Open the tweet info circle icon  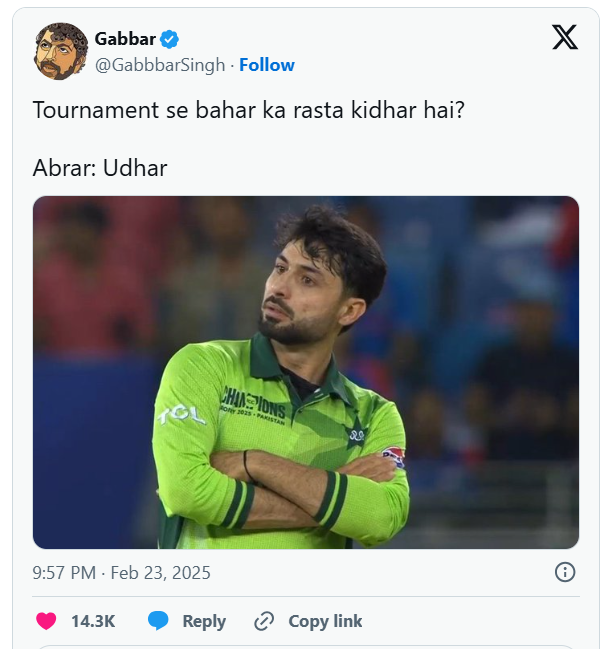565,572
